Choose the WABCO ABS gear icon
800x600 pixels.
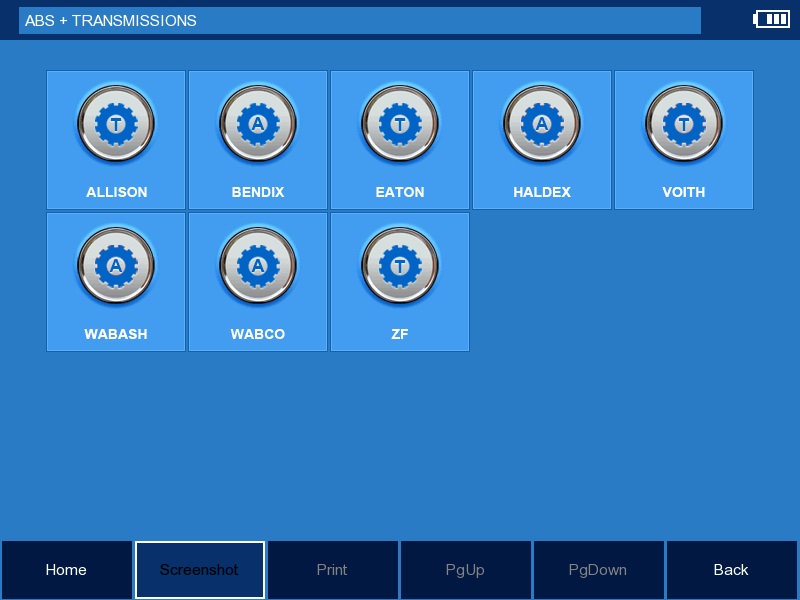click(x=258, y=265)
